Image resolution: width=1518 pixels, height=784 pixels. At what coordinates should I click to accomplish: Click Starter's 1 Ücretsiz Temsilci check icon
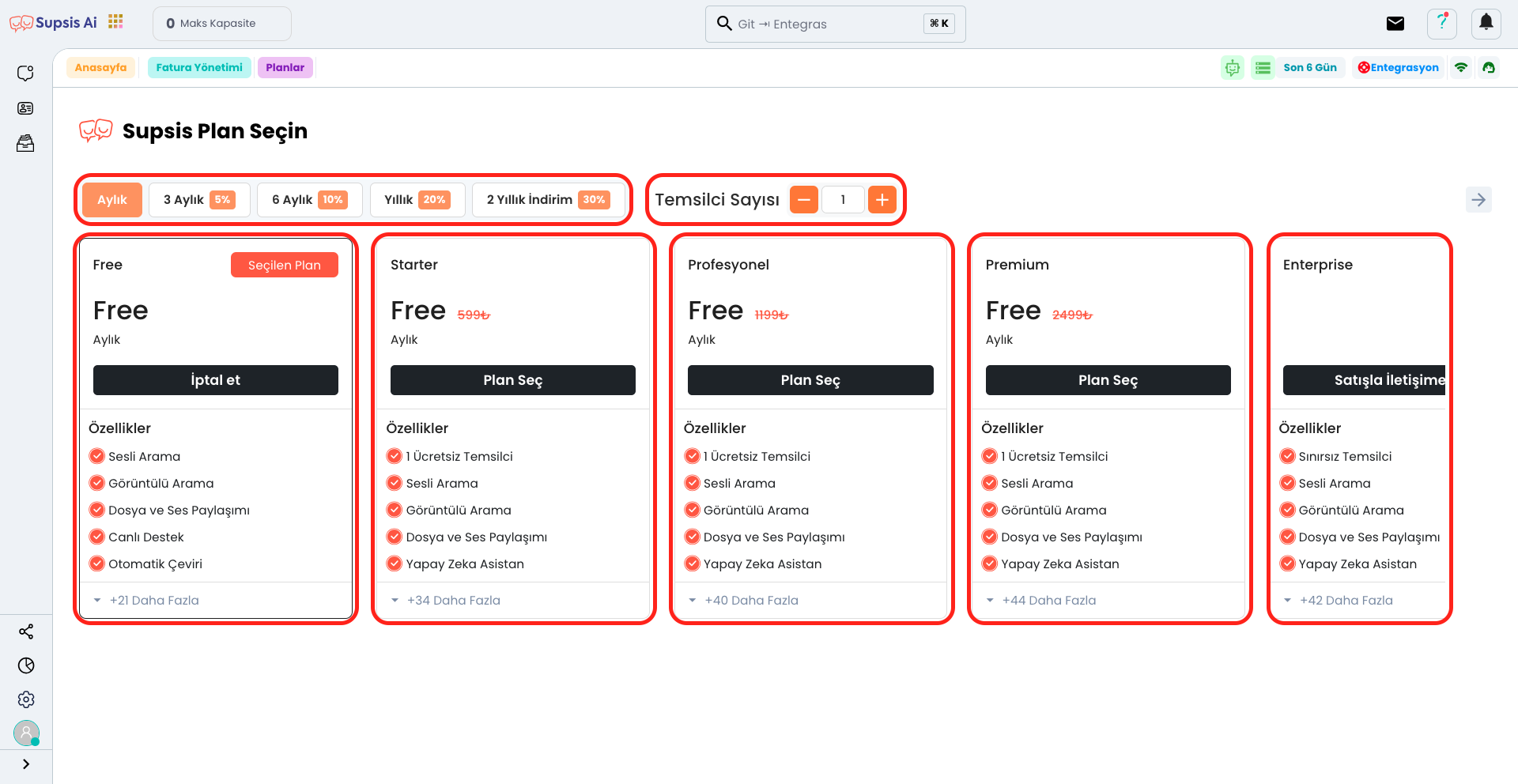[395, 456]
